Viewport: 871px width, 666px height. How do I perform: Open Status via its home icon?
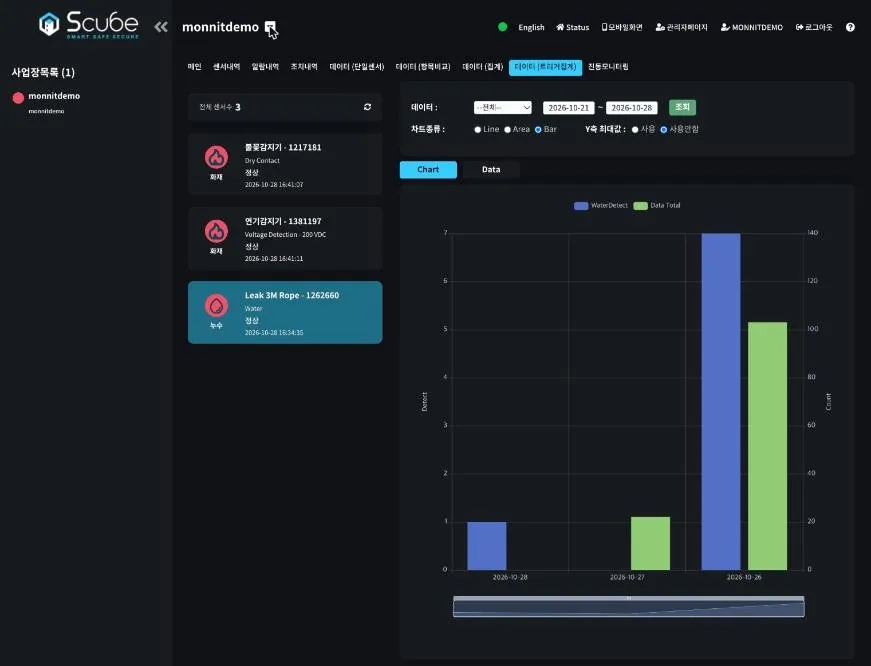point(560,27)
